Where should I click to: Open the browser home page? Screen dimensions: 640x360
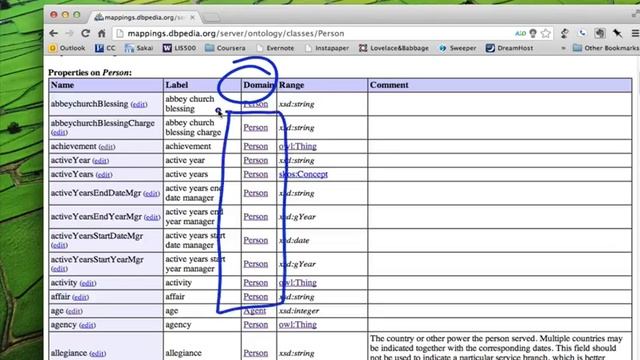[102, 33]
